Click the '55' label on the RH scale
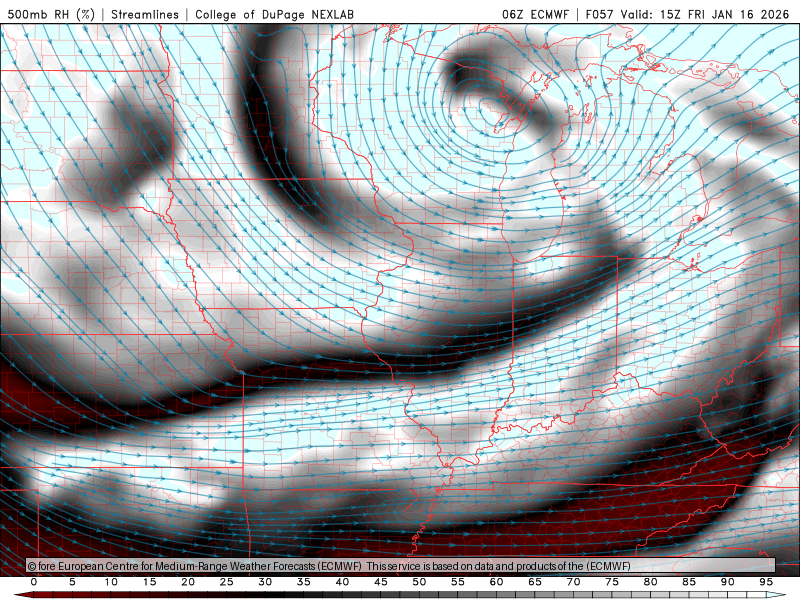The height and width of the screenshot is (600, 800). [458, 582]
